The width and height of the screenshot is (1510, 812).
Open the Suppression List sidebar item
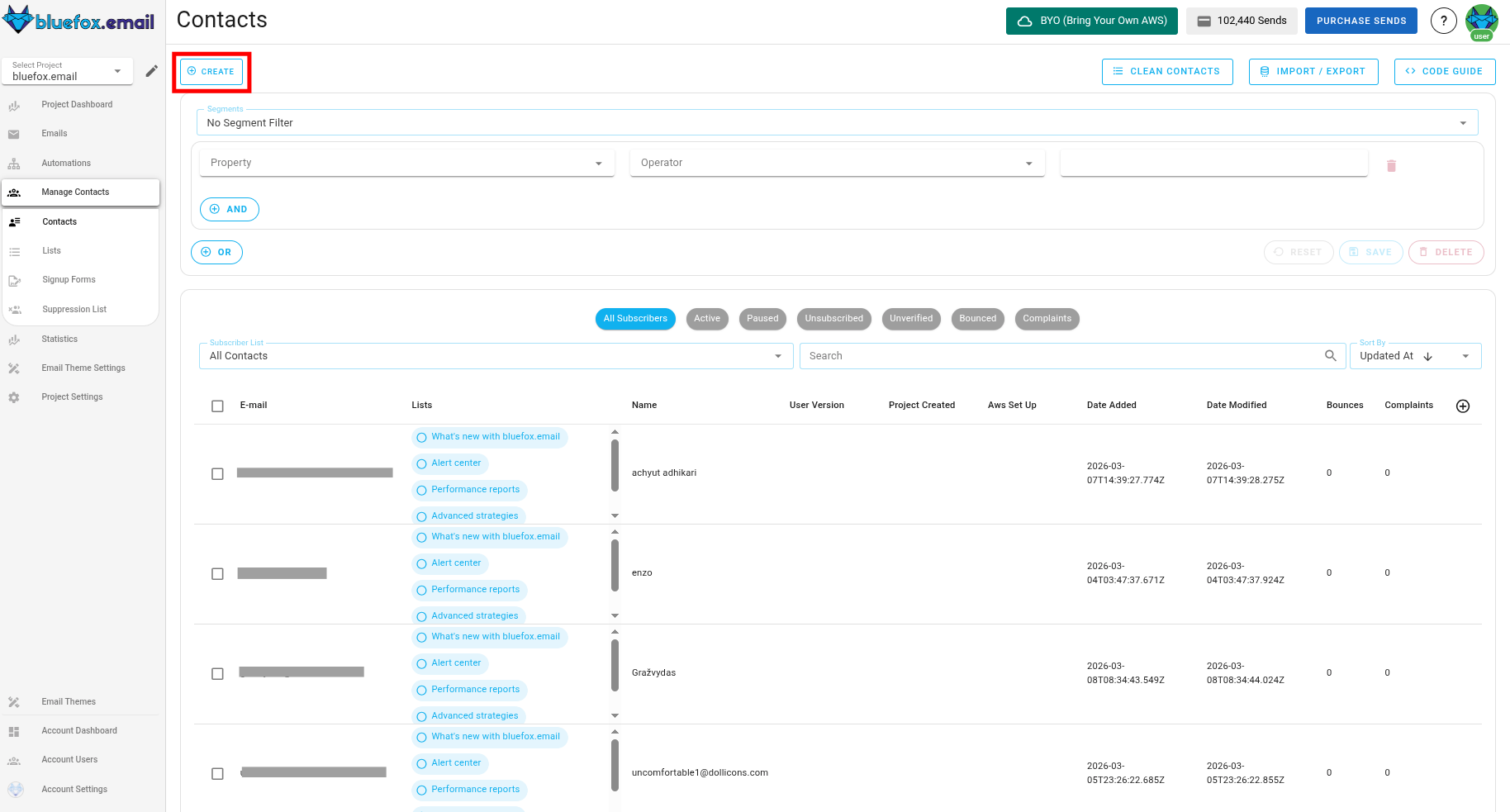tap(74, 309)
